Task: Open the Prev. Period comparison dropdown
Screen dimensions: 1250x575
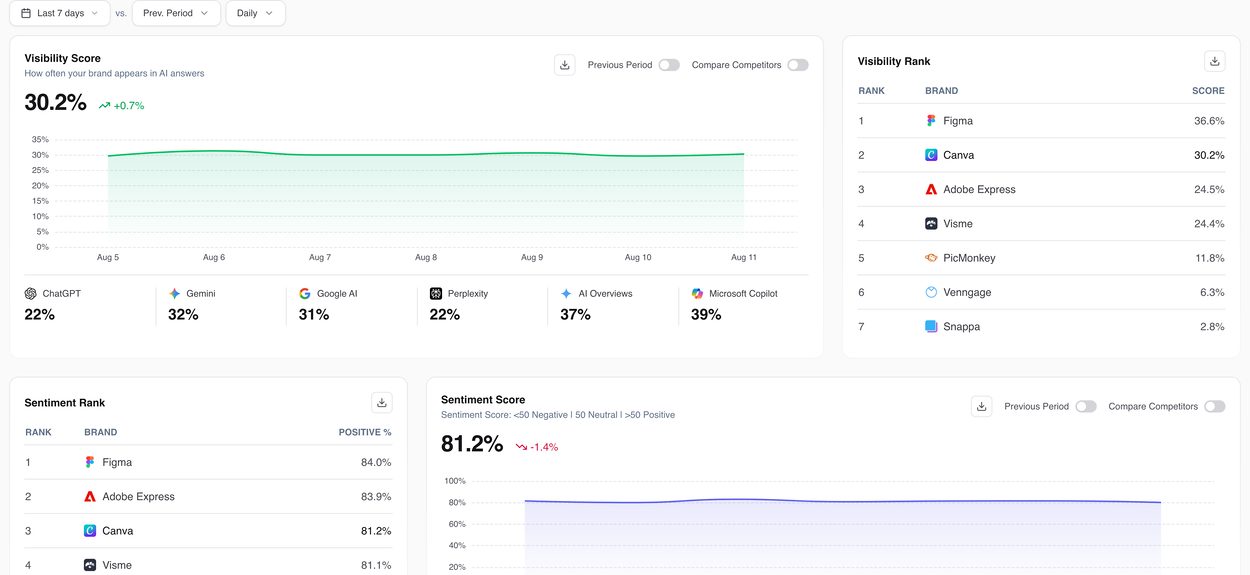Action: point(176,13)
